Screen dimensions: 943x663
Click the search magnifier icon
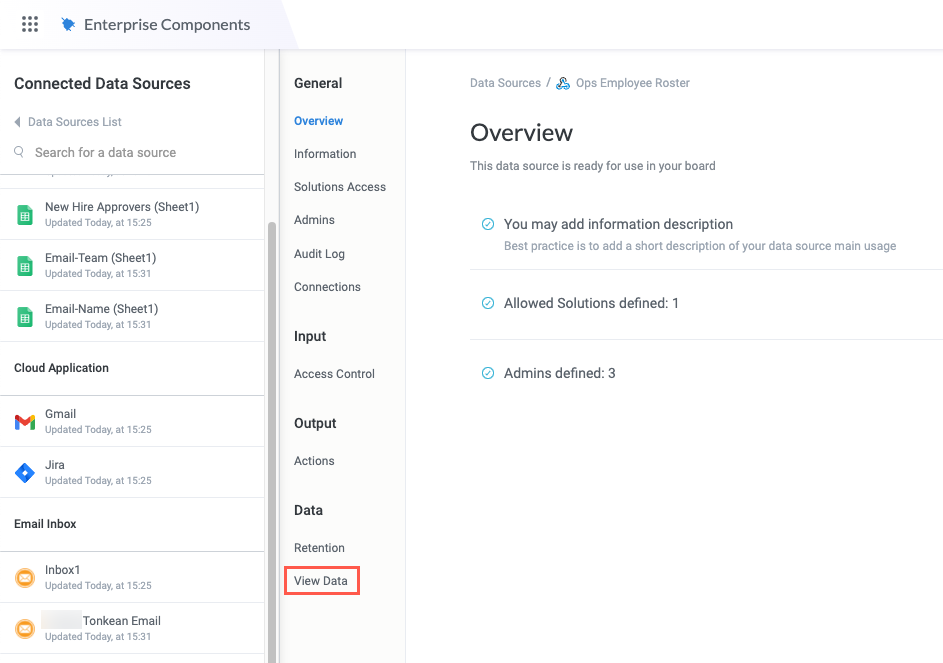pyautogui.click(x=19, y=151)
